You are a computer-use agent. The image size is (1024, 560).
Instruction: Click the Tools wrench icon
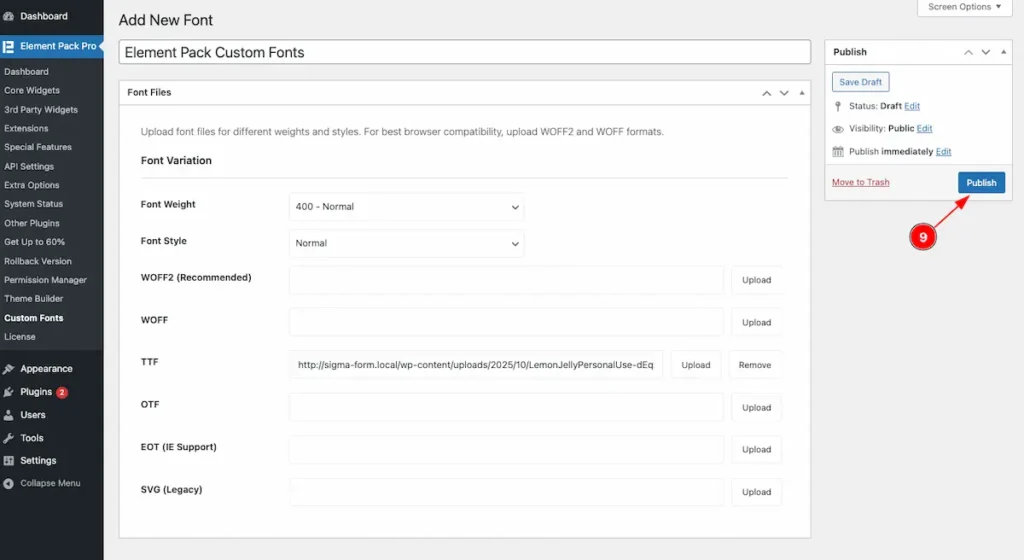coord(9,438)
